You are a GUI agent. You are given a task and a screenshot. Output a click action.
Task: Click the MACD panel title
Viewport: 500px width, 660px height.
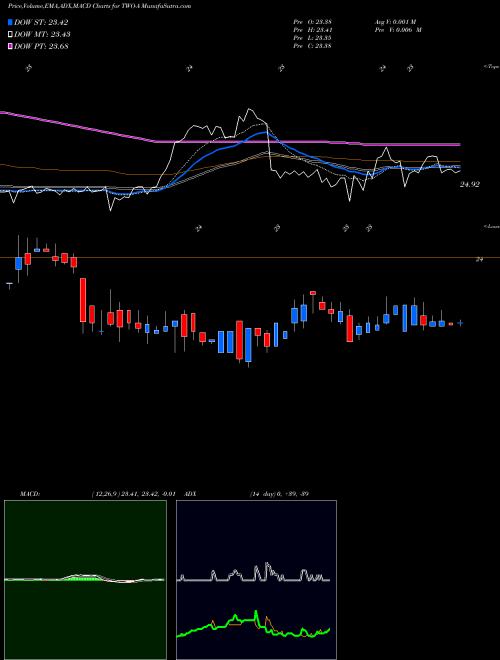point(30,494)
